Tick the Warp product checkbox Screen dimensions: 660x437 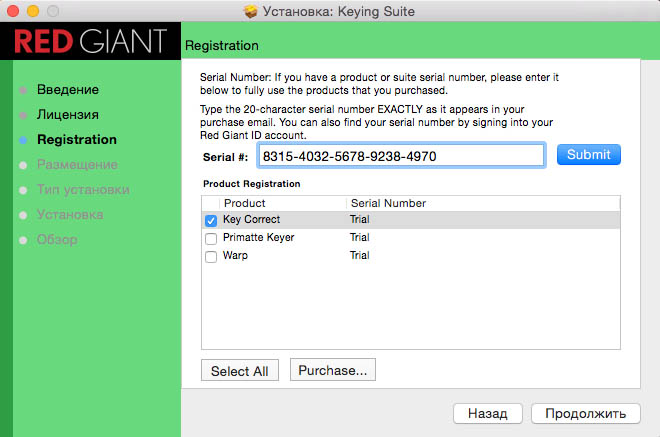point(211,257)
